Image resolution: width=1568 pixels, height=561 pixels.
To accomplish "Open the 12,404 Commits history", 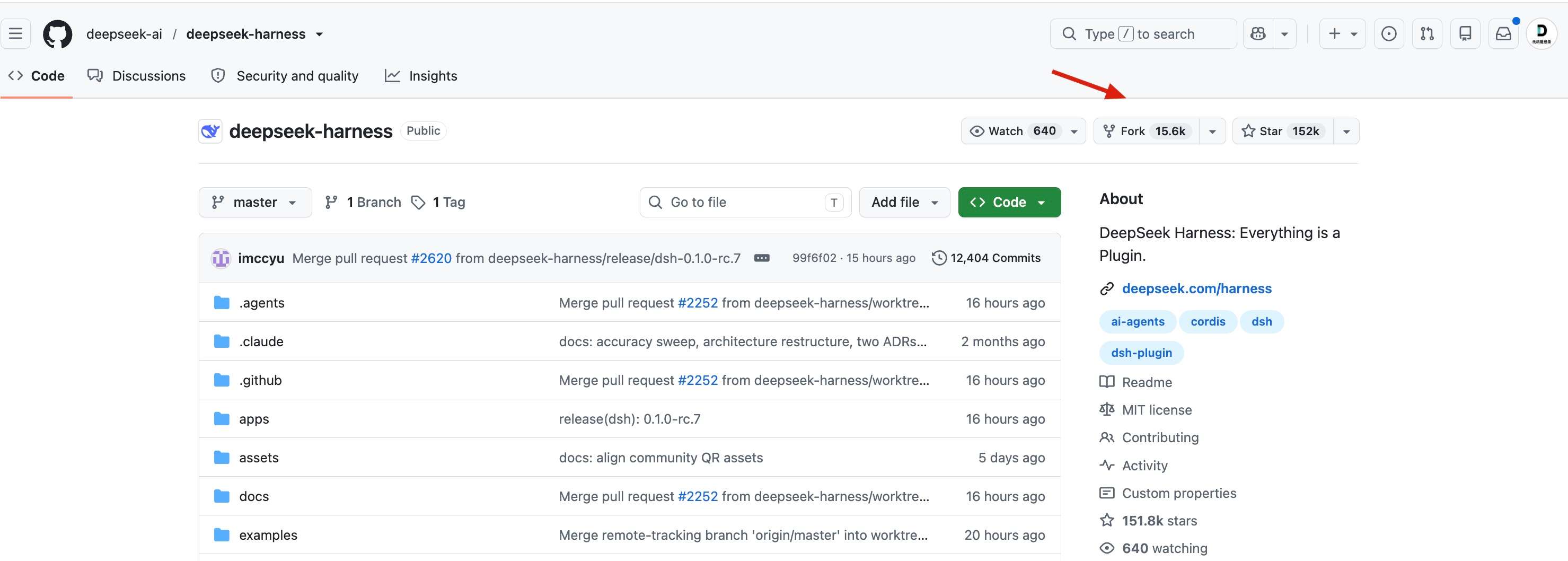I will pos(986,258).
